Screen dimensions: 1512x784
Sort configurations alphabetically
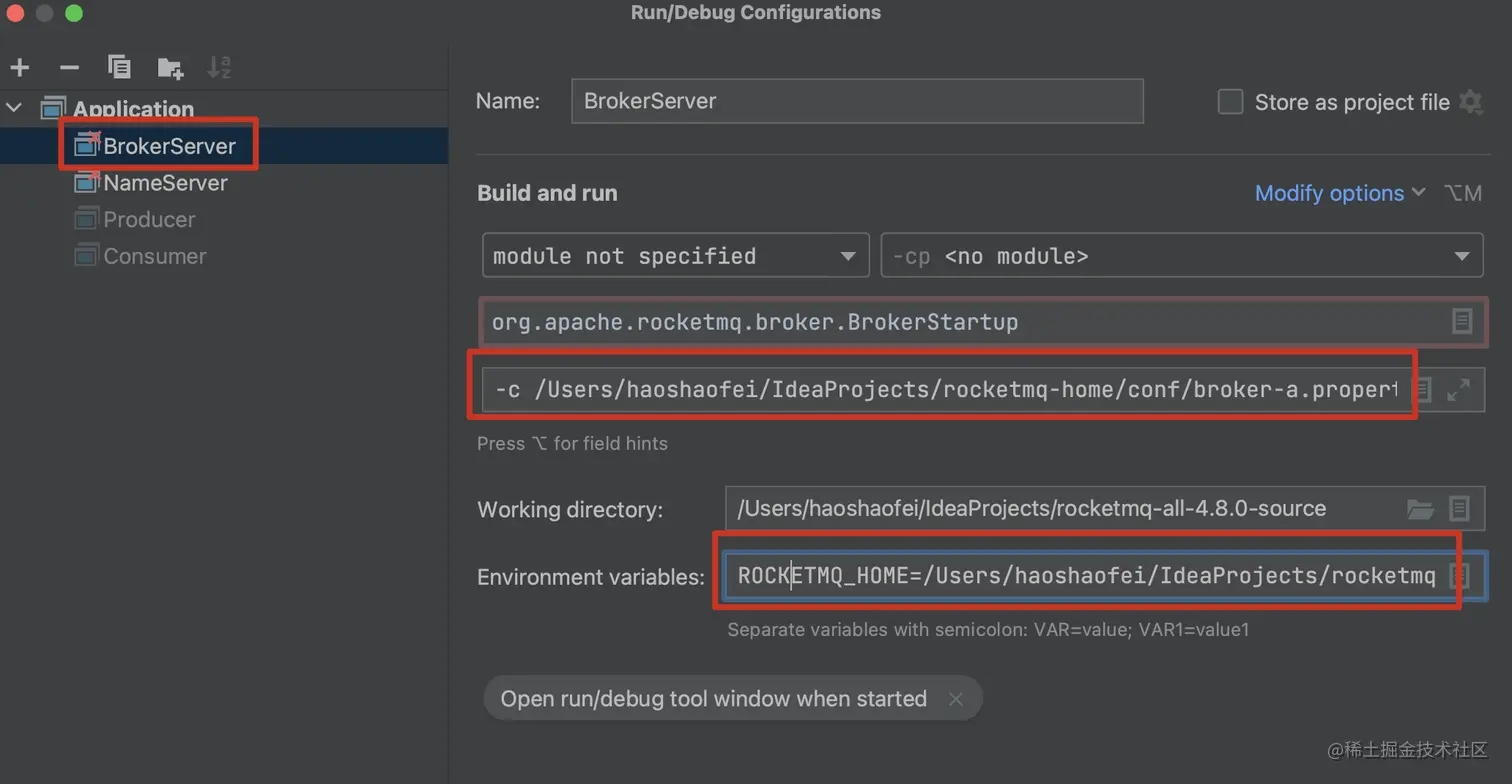[x=218, y=68]
